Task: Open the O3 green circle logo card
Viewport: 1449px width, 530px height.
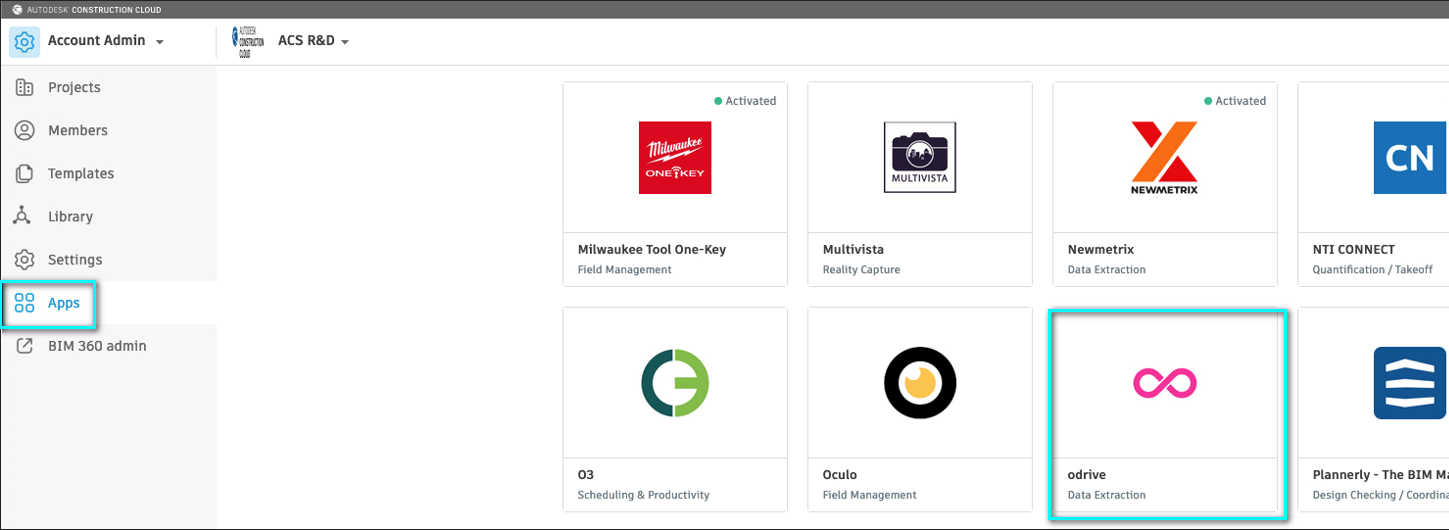Action: pos(675,383)
